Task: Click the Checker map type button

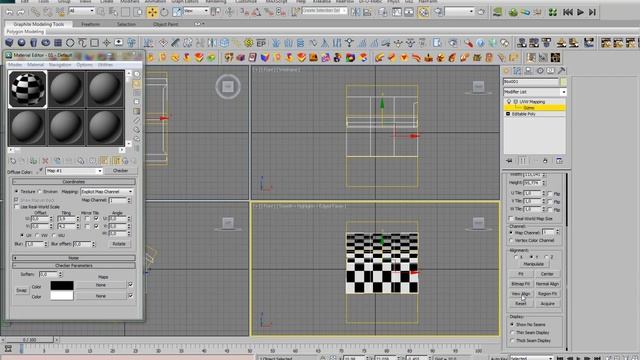Action: 120,171
